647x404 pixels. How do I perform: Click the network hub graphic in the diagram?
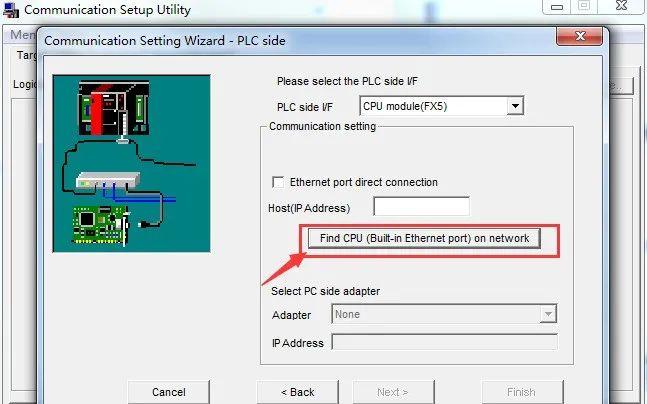(x=107, y=180)
